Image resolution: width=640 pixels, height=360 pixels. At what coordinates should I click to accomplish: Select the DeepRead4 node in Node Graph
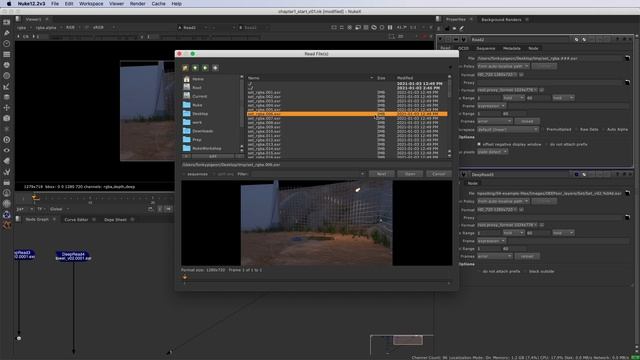click(x=73, y=256)
